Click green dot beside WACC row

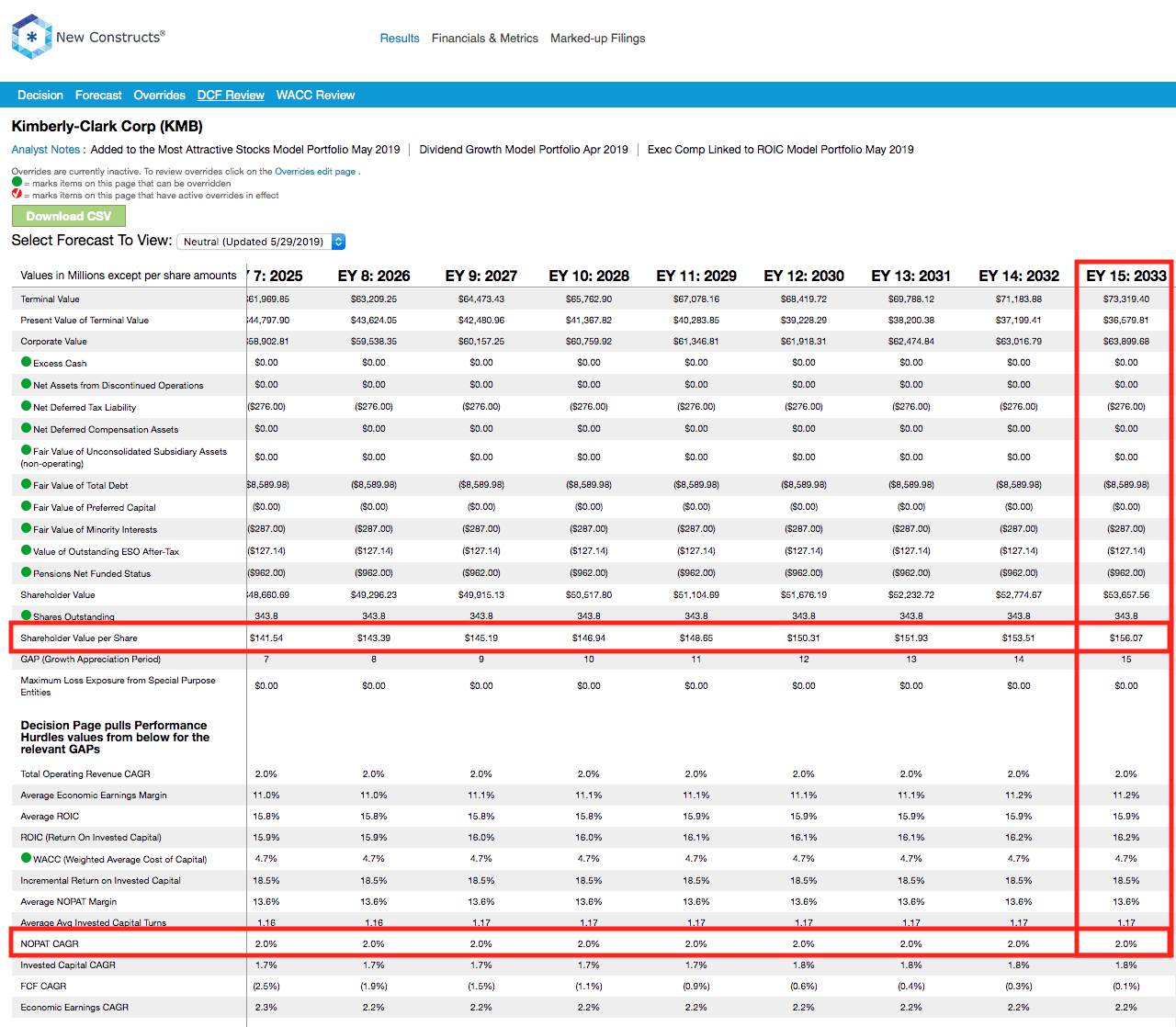27,858
